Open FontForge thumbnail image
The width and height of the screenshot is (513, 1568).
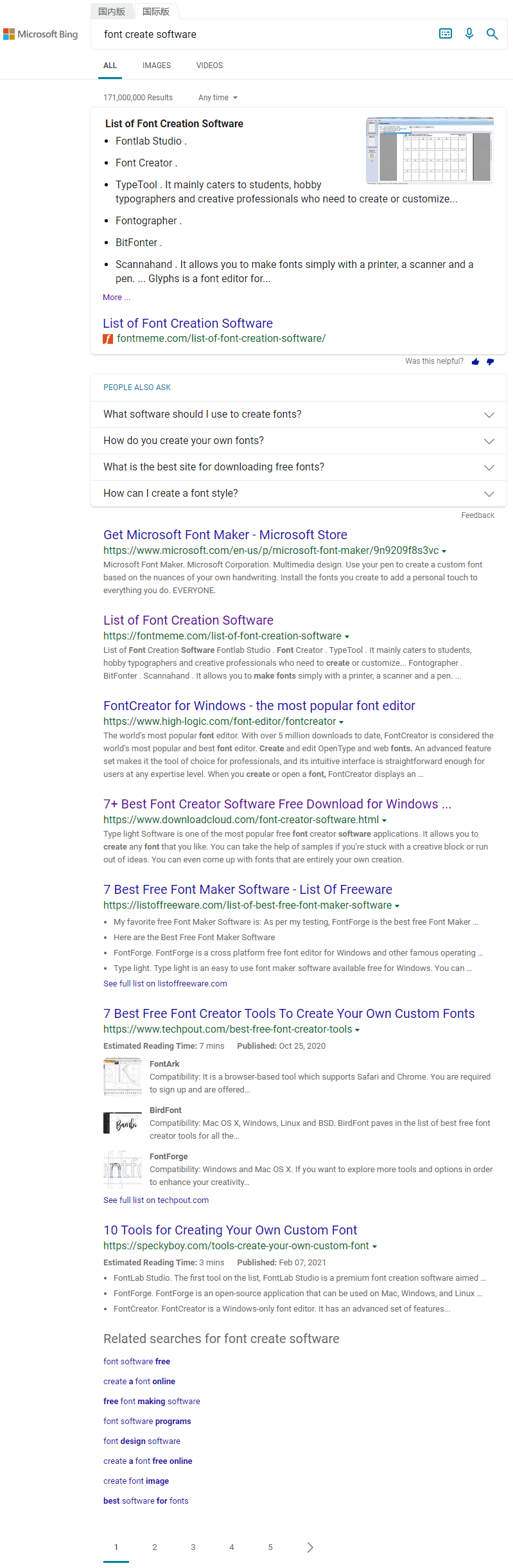point(123,1169)
